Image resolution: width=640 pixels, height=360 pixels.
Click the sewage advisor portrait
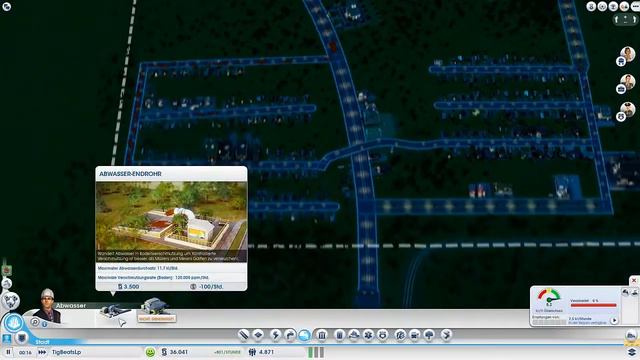(49, 306)
